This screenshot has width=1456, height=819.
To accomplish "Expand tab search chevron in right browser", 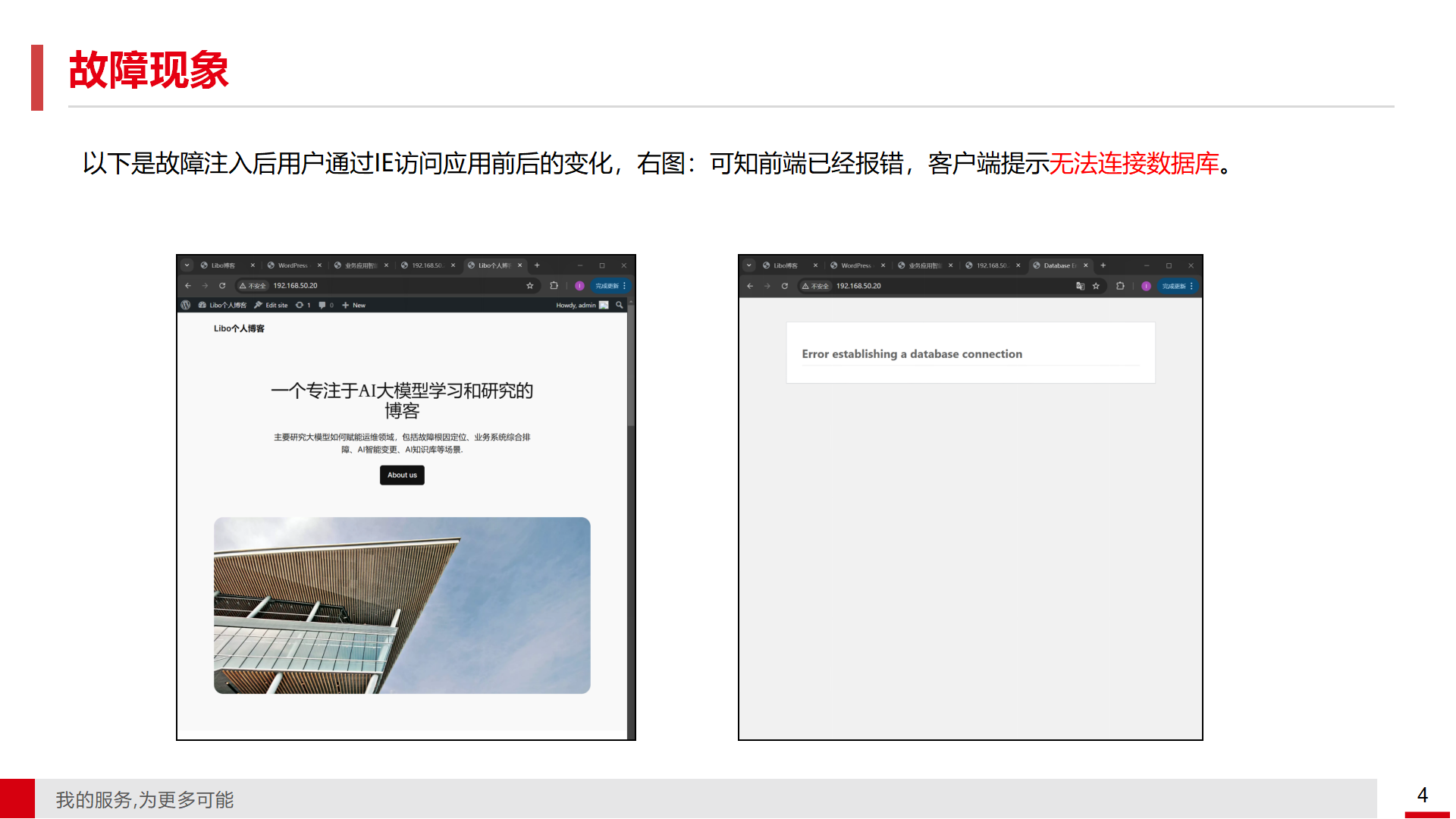I will tap(749, 265).
